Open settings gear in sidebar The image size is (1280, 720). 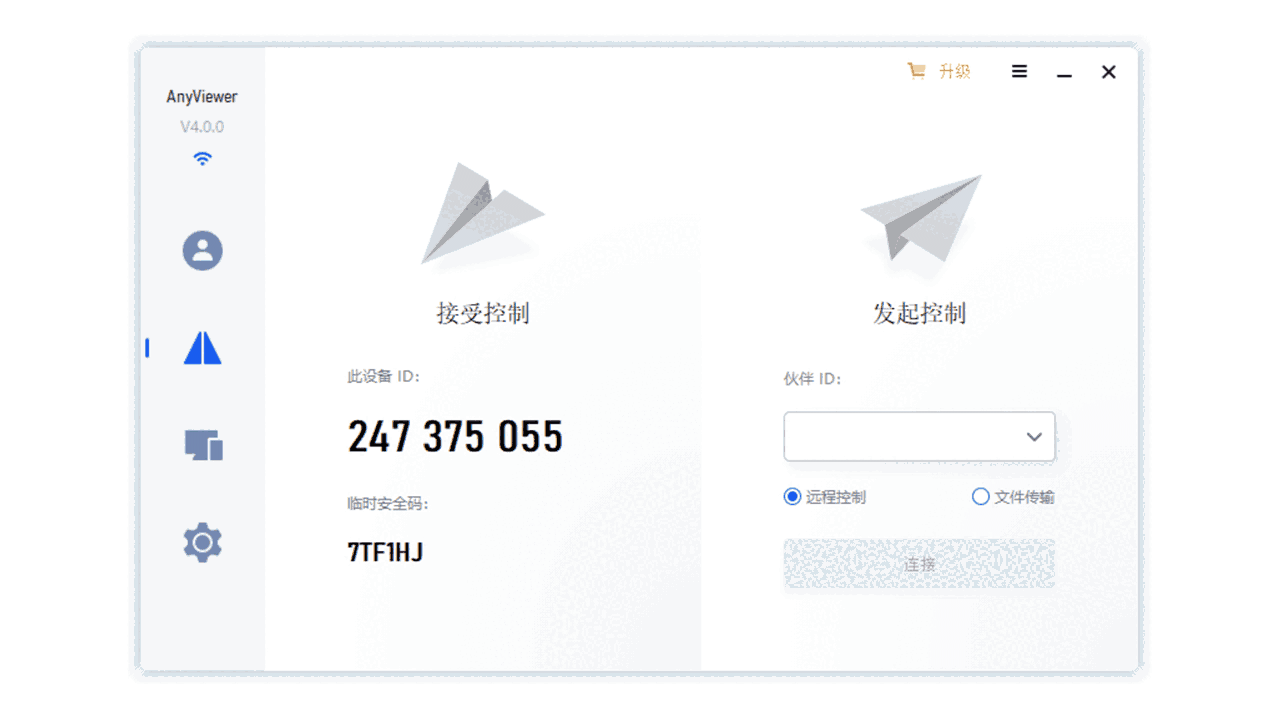(x=202, y=542)
